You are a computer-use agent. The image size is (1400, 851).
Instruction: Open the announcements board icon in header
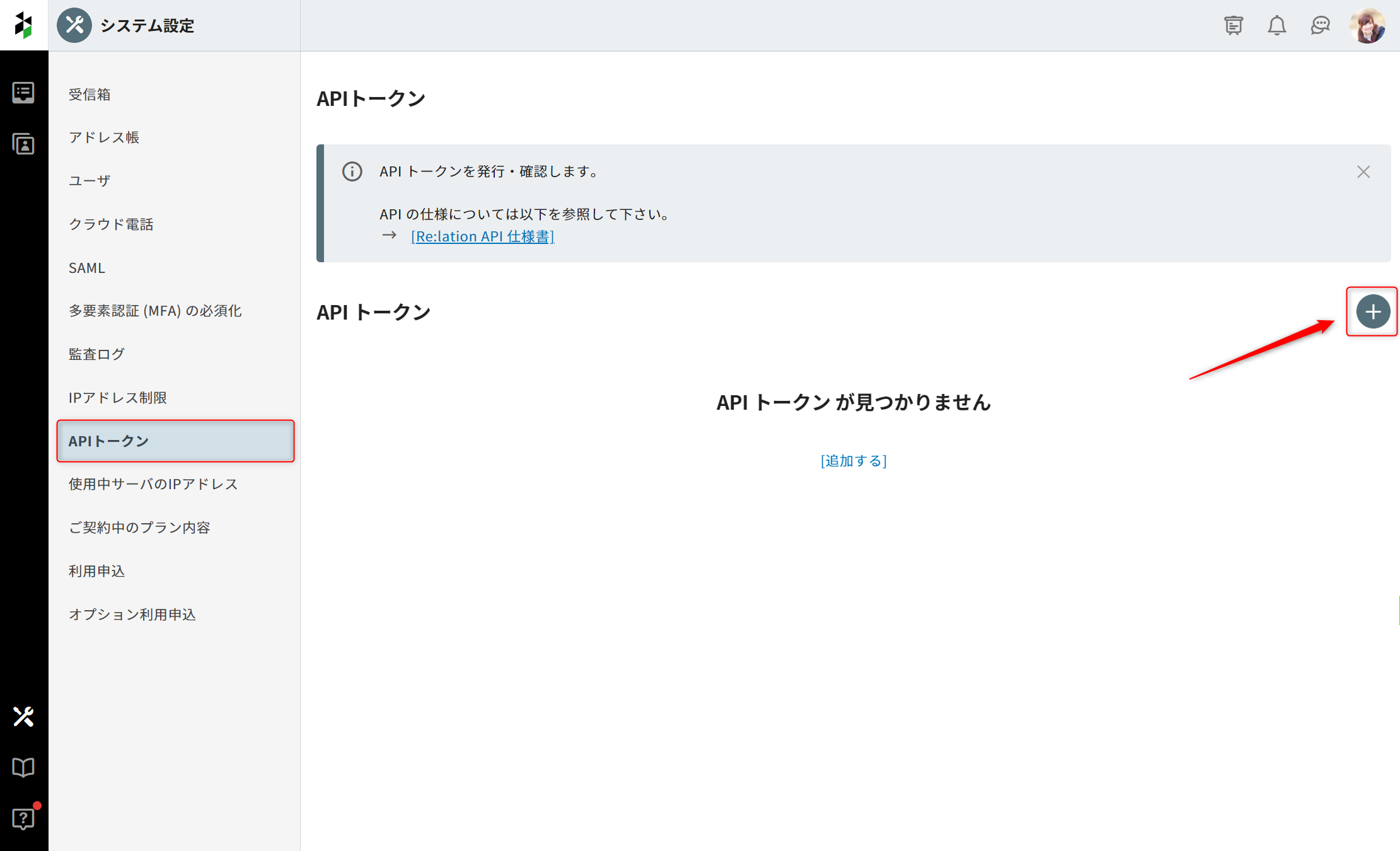[1233, 25]
